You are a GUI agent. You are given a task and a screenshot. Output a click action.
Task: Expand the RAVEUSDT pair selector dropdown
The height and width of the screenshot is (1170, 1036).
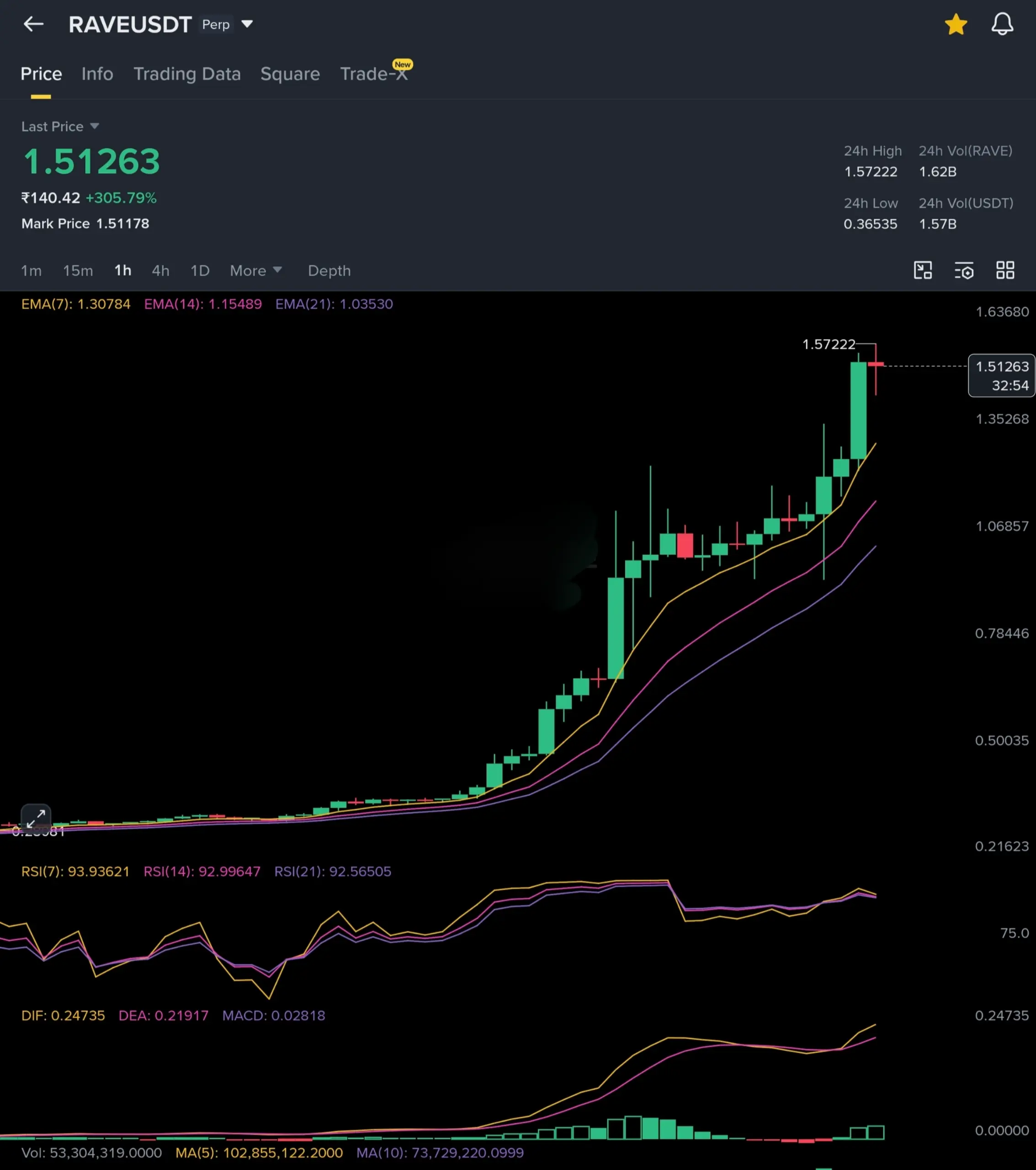coord(247,24)
